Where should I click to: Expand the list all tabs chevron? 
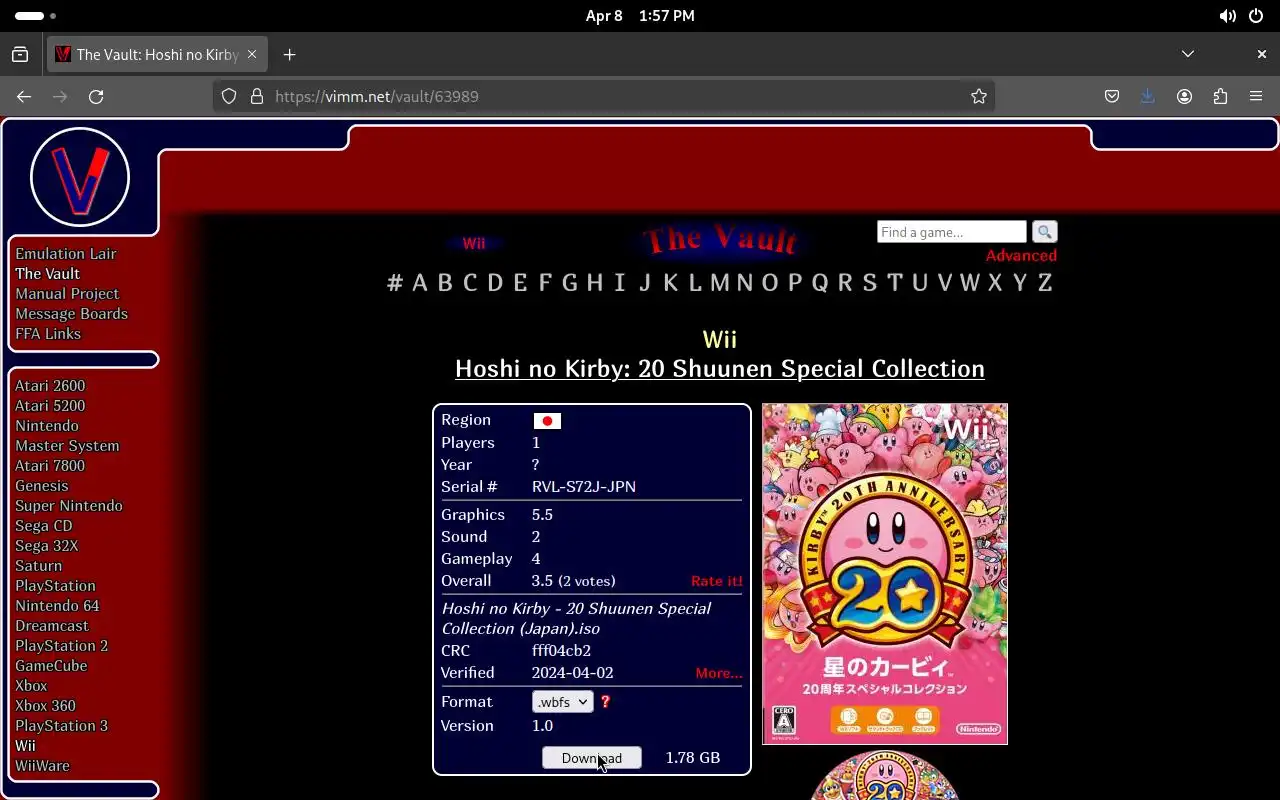pyautogui.click(x=1188, y=54)
